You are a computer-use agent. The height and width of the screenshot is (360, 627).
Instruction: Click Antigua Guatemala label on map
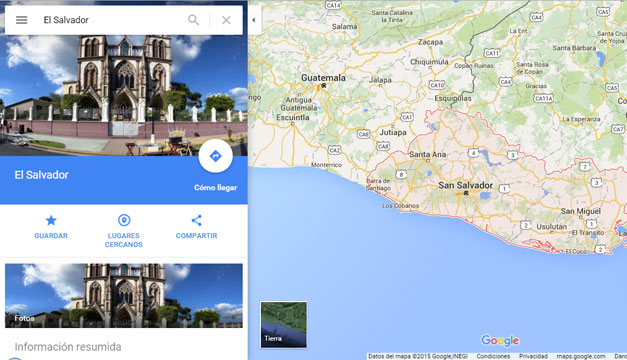tap(299, 104)
